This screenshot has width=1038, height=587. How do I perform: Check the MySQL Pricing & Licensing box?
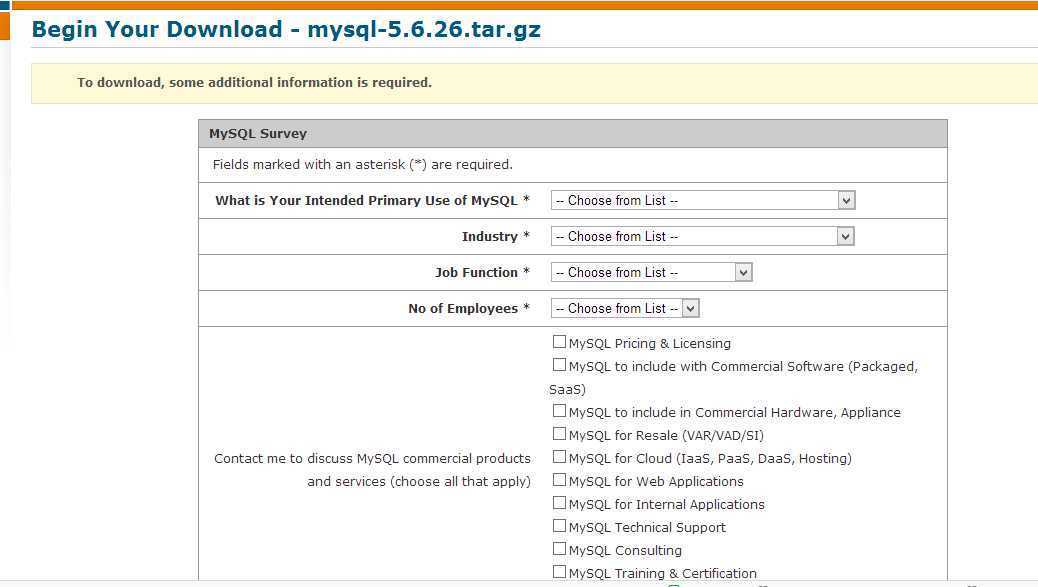[560, 342]
